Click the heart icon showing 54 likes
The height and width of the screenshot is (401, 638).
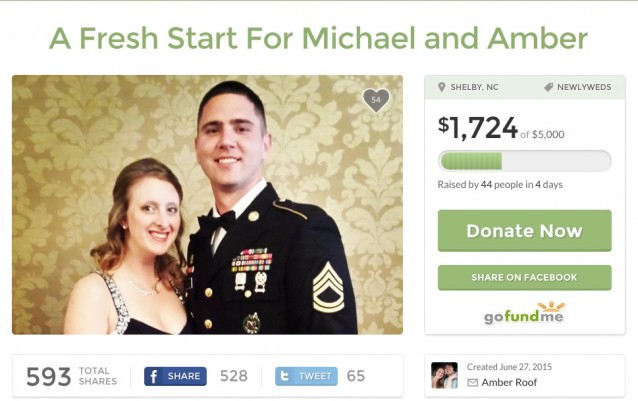pyautogui.click(x=376, y=100)
